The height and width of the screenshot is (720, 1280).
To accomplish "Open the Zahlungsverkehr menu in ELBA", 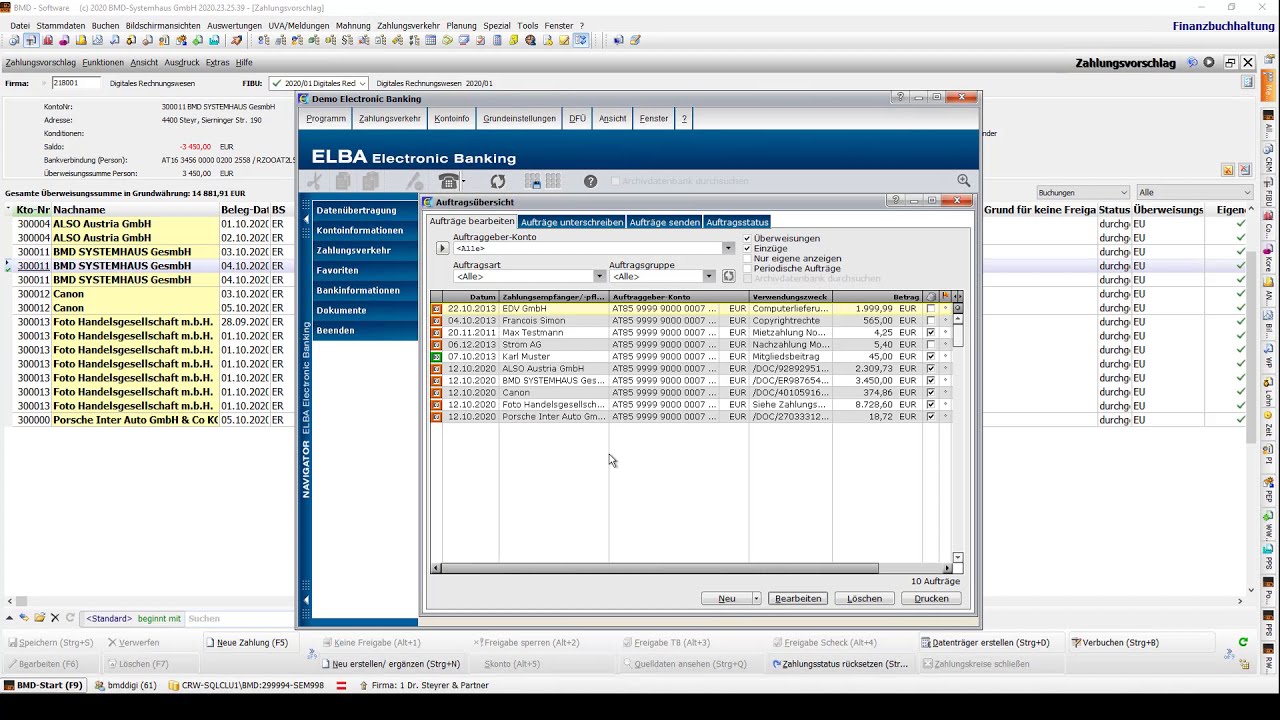I will pyautogui.click(x=390, y=118).
